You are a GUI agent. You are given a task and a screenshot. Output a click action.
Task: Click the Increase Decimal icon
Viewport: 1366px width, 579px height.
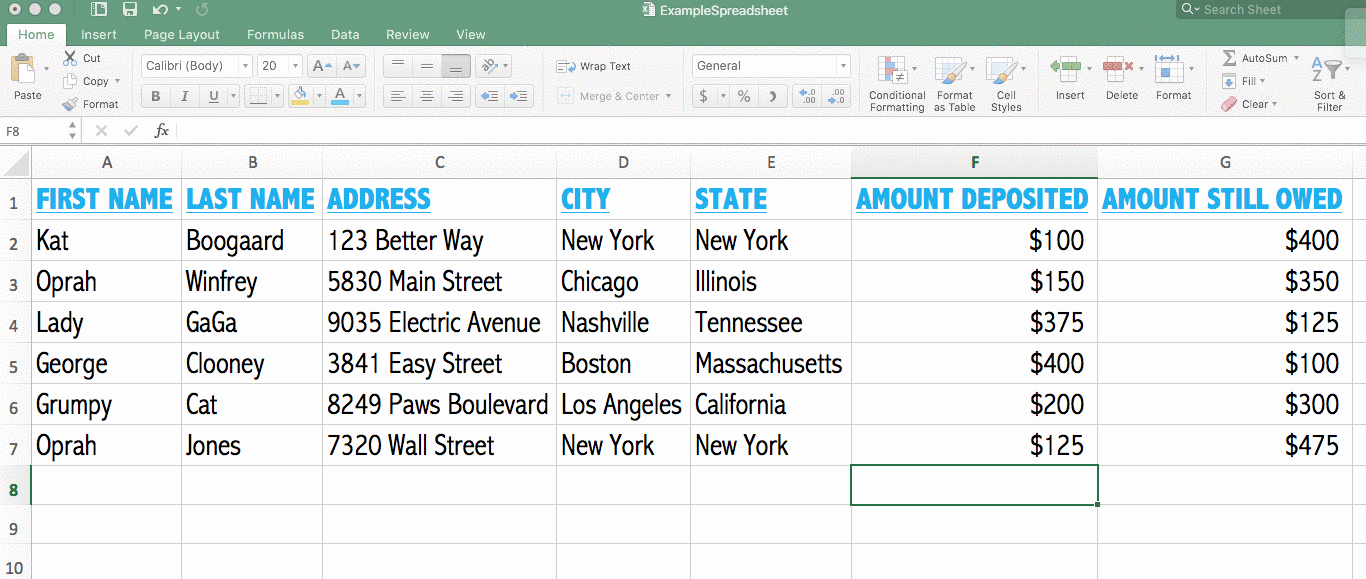(808, 97)
